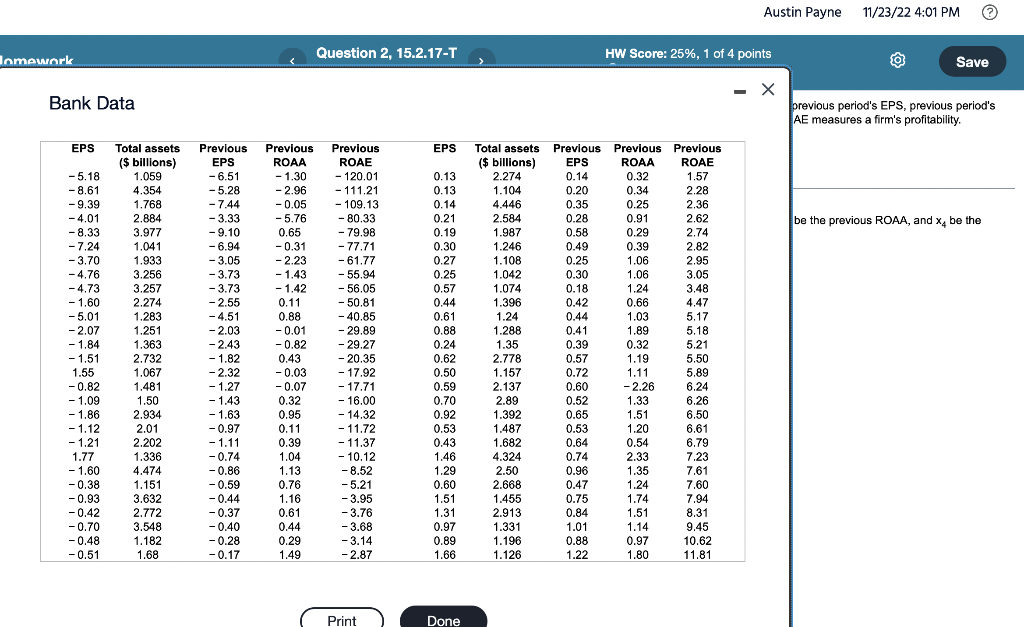This screenshot has width=1024, height=627.
Task: Click the Previous ROAA value -5.76
Action: tap(290, 219)
